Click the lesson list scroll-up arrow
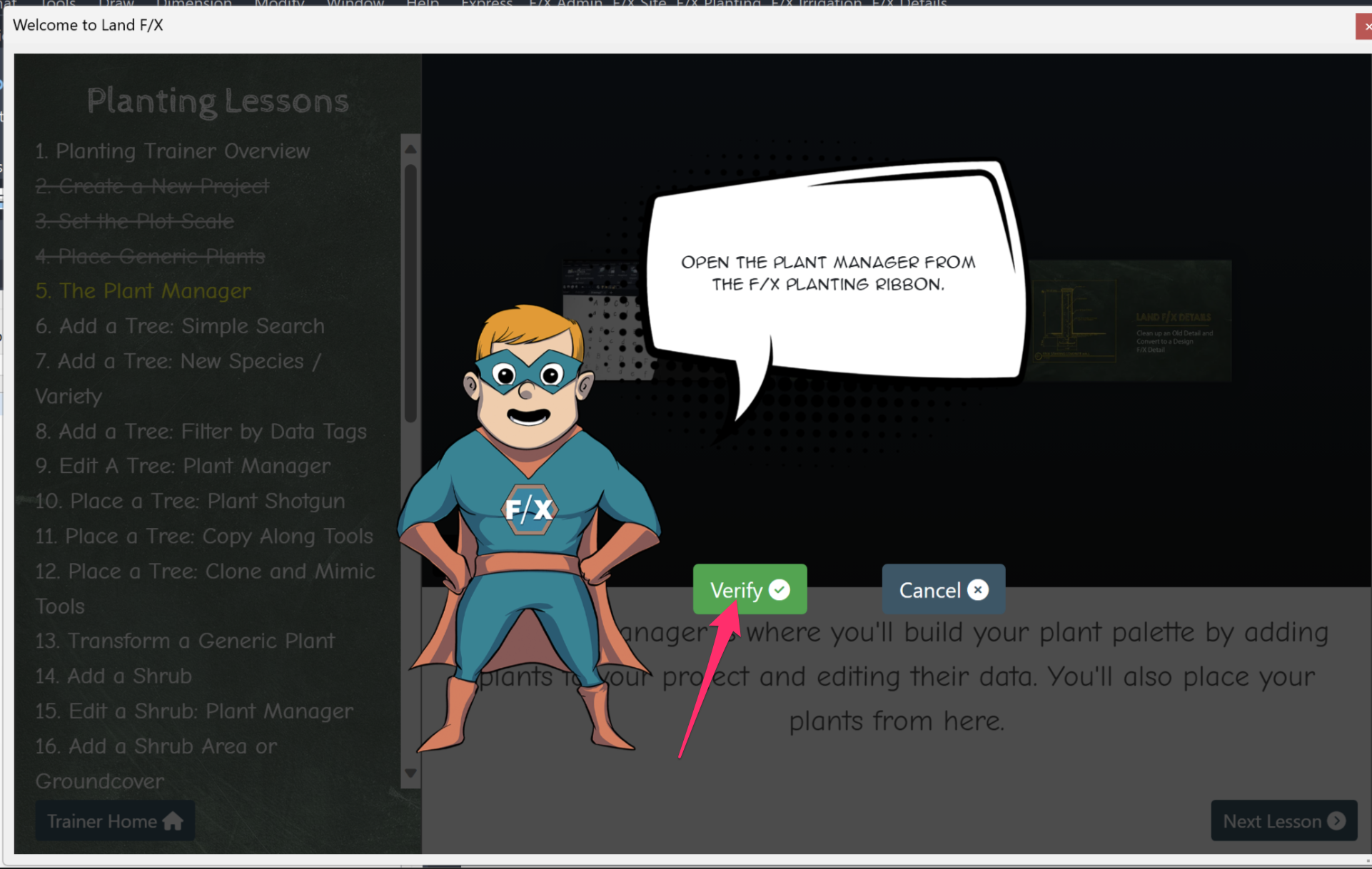Screen dimensions: 1372x869 [x=410, y=149]
